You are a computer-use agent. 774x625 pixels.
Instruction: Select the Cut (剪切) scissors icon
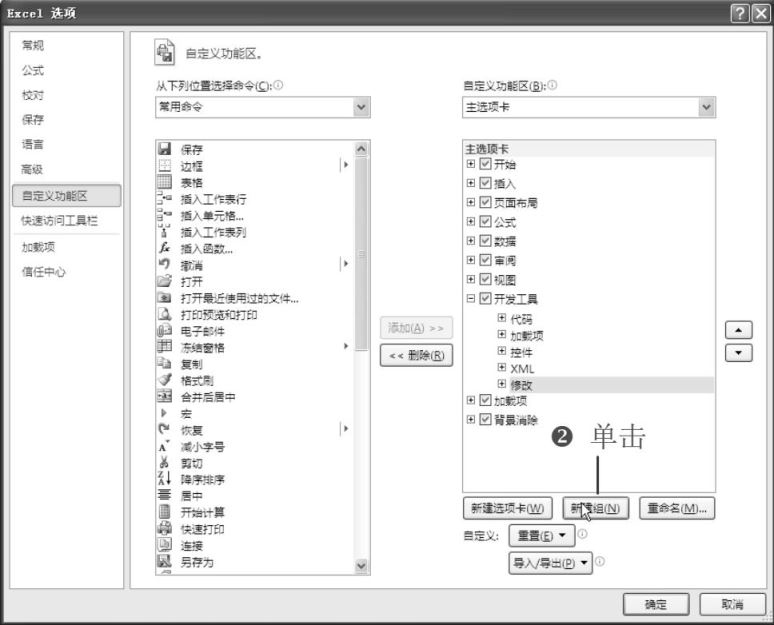pos(164,463)
